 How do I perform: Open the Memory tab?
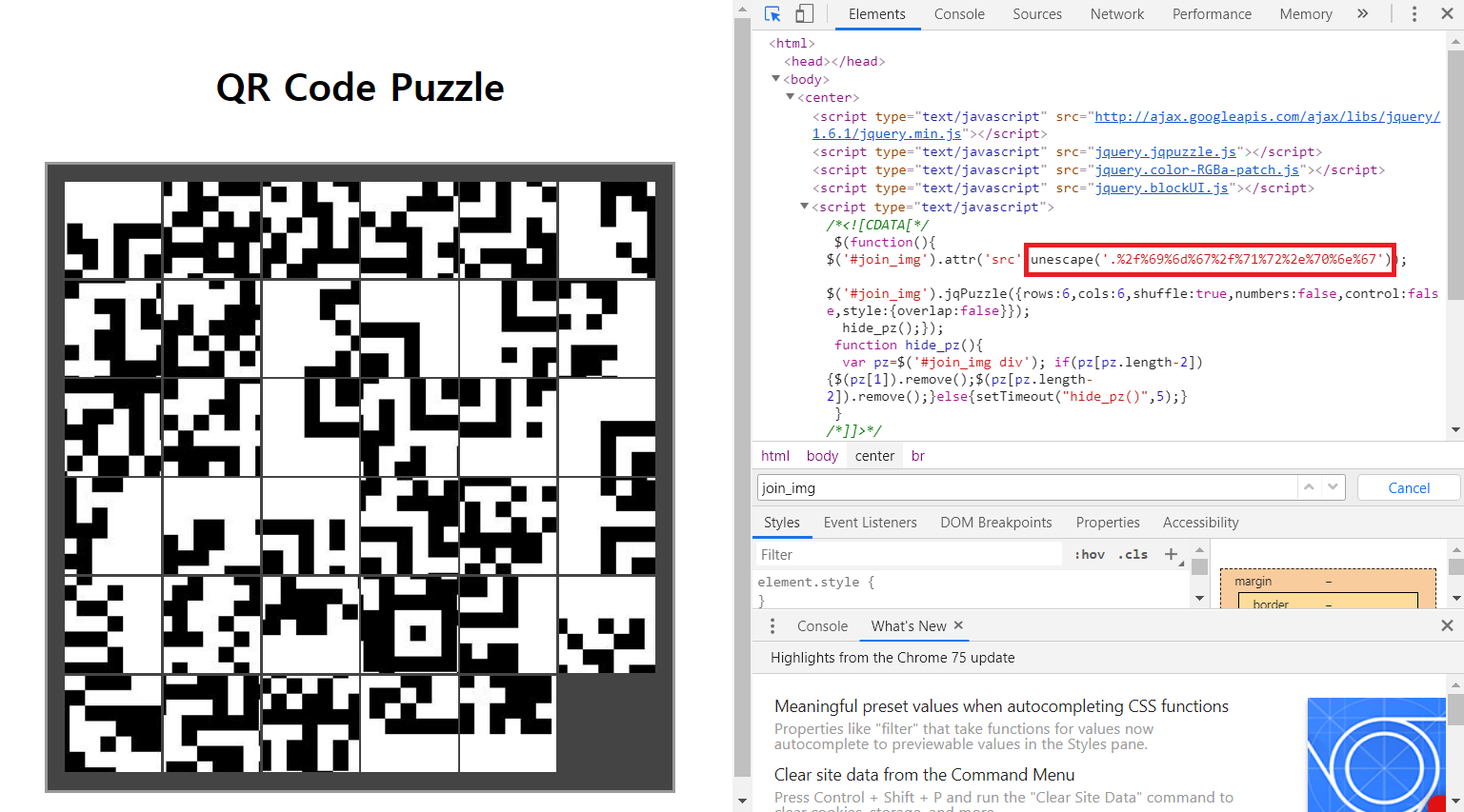[1306, 14]
